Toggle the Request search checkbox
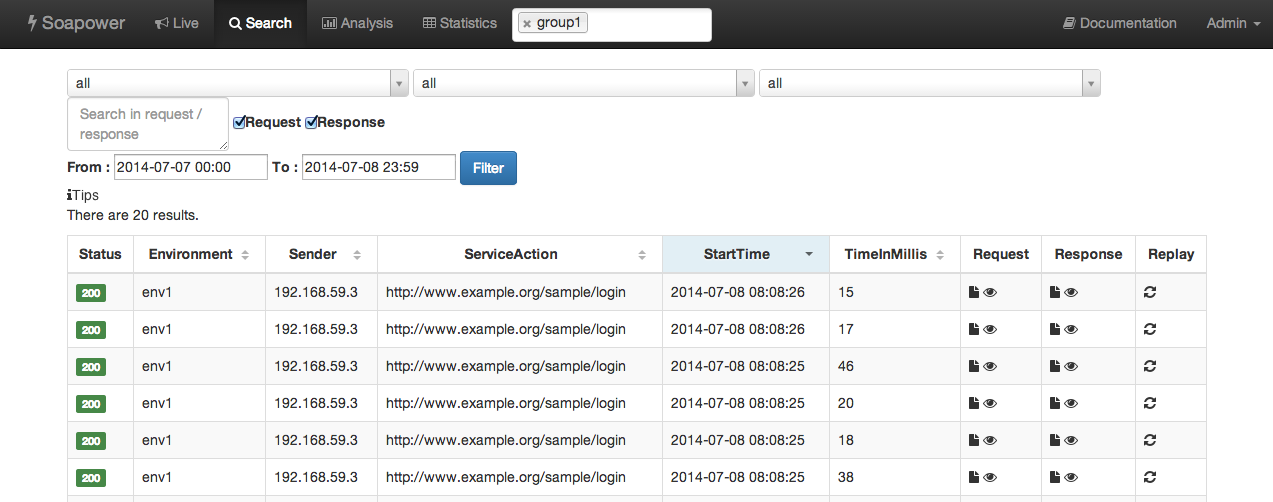This screenshot has width=1273, height=502. pos(239,122)
